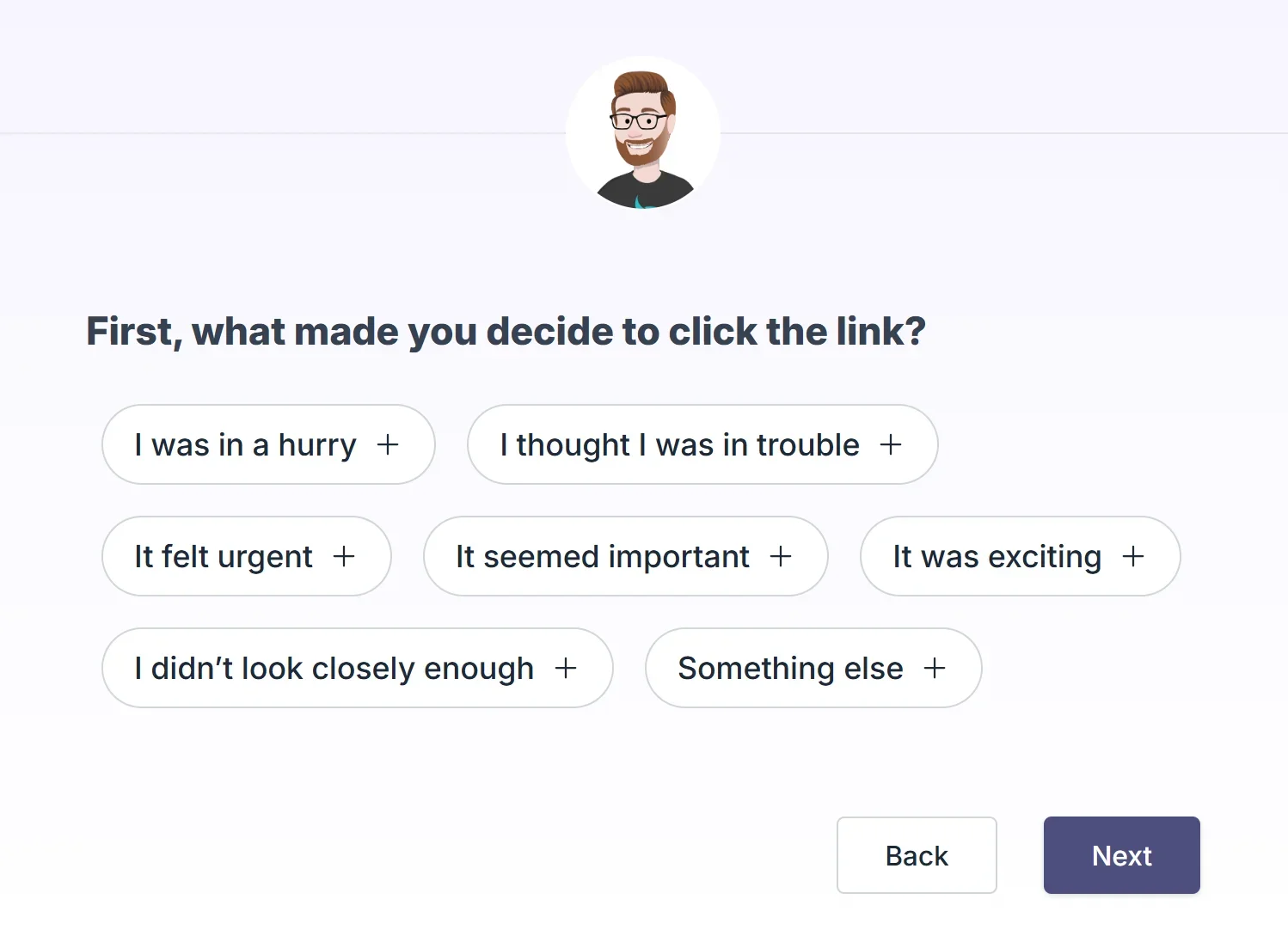Toggle the "I thought I was in trouble" option
The image size is (1288, 942).
coord(679,444)
